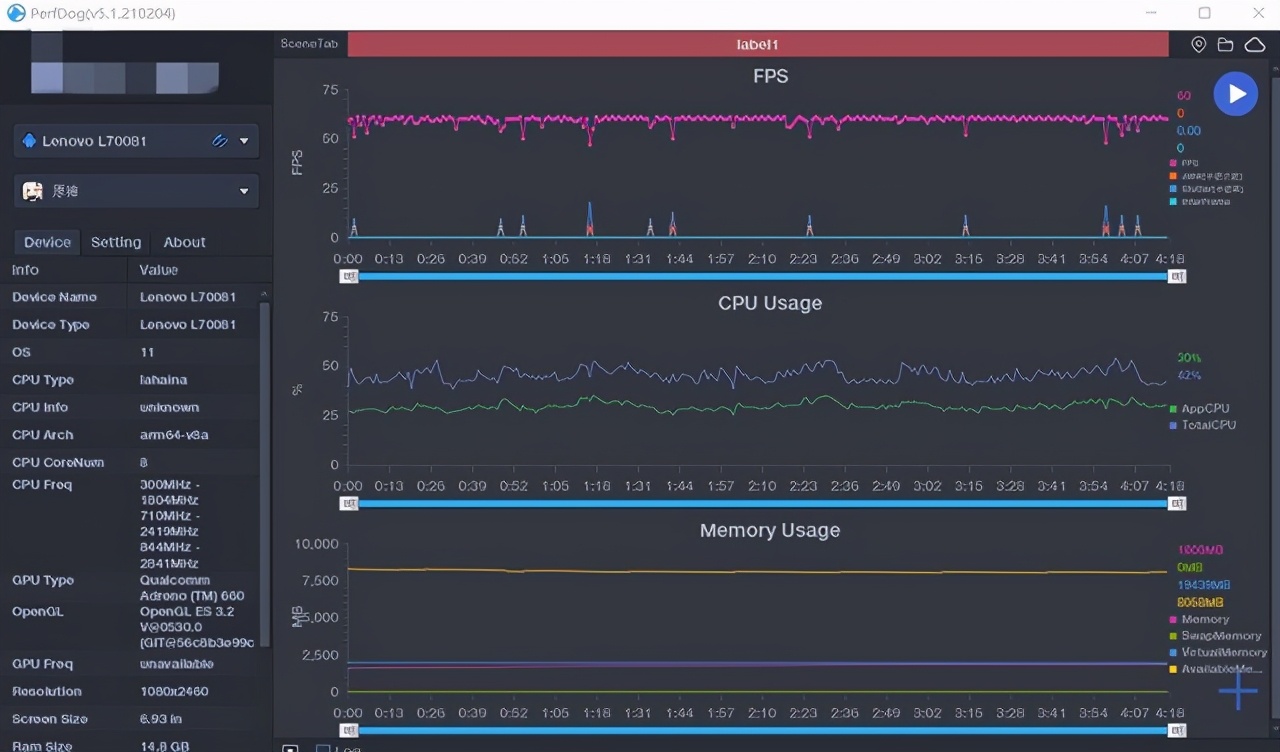Select the GPU Type row label
Screen dimensions: 1280x752
pyautogui.click(x=43, y=581)
